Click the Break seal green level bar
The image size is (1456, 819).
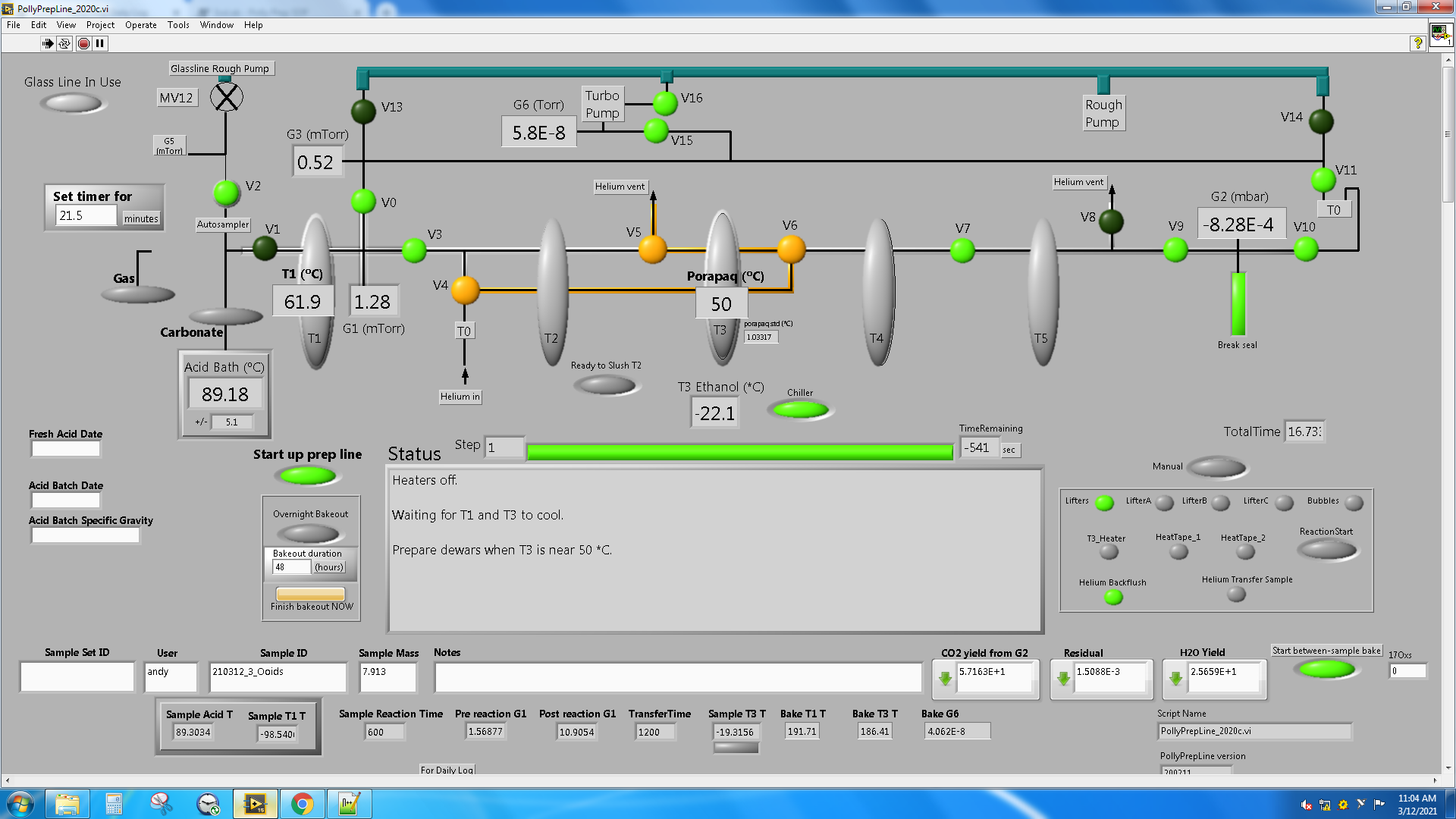[1238, 303]
